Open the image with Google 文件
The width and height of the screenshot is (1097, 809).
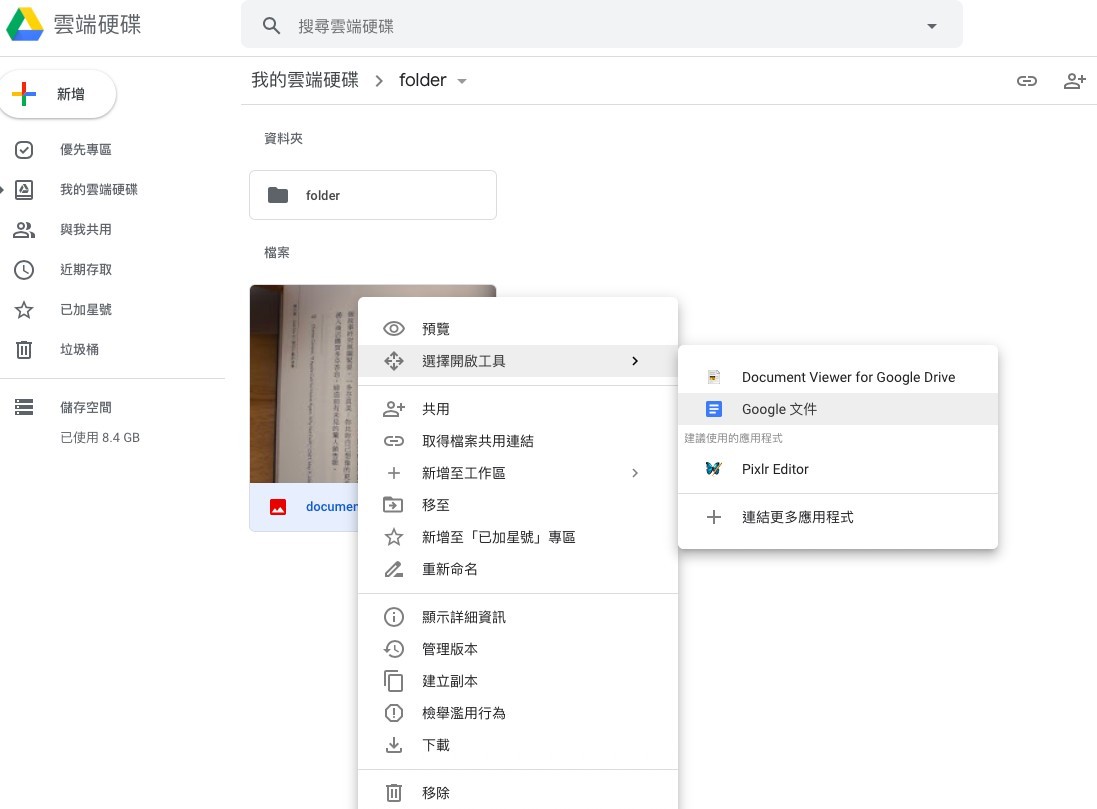tap(779, 409)
